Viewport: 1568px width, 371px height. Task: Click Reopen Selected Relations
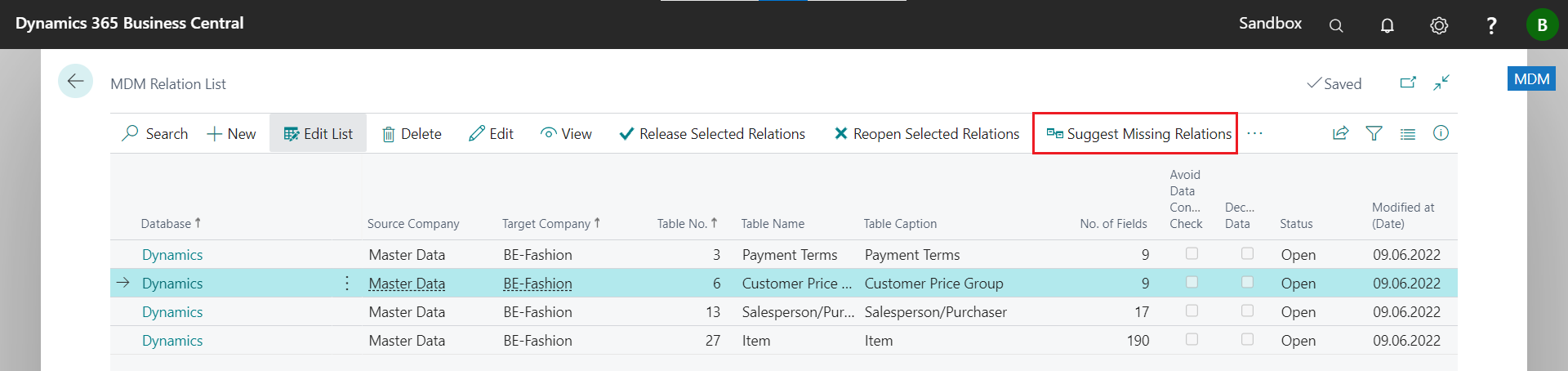[x=926, y=133]
